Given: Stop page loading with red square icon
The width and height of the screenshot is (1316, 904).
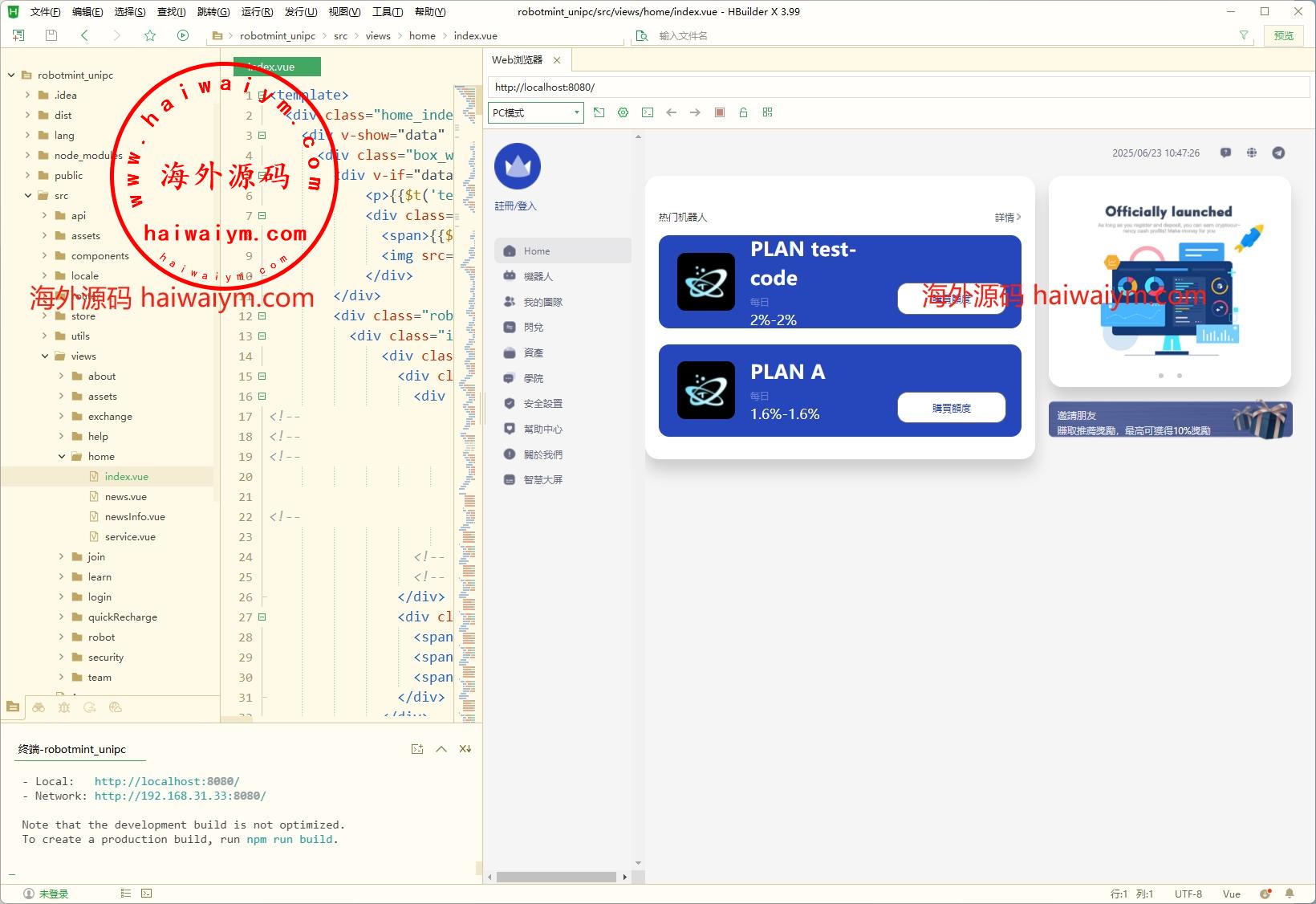Looking at the screenshot, I should click(720, 112).
